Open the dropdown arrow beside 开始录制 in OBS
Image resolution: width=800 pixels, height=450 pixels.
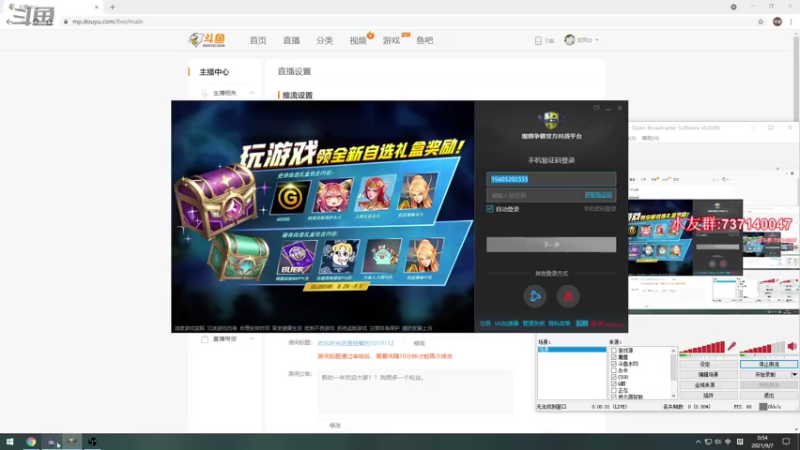click(794, 374)
